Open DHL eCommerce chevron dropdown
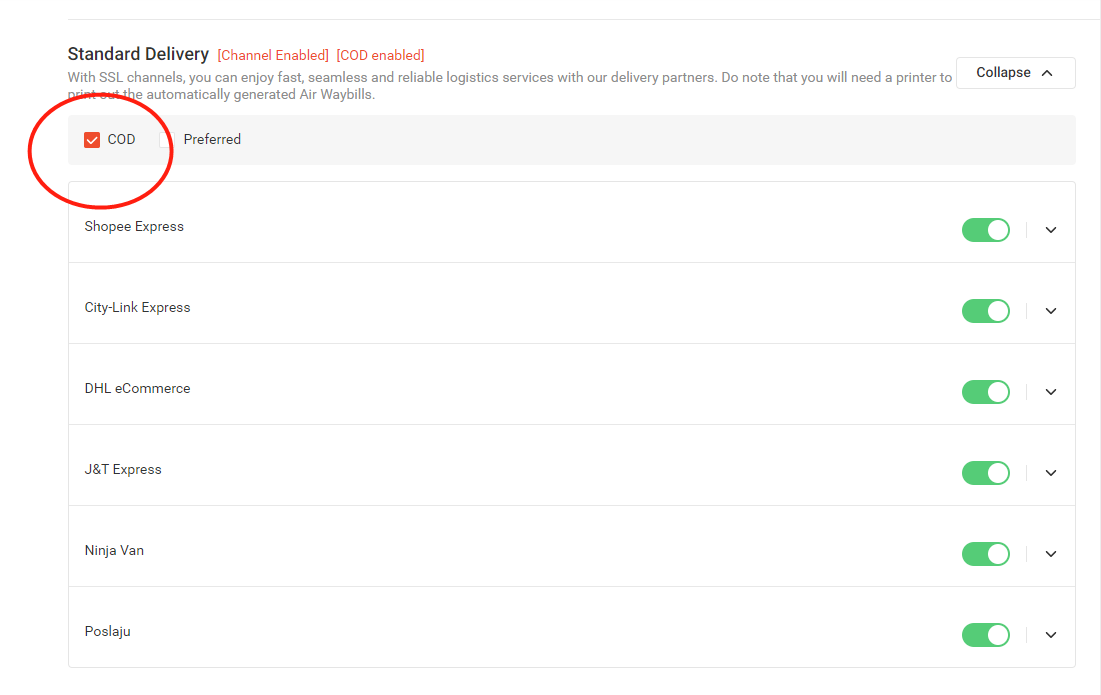Image resolution: width=1101 pixels, height=695 pixels. click(x=1051, y=392)
